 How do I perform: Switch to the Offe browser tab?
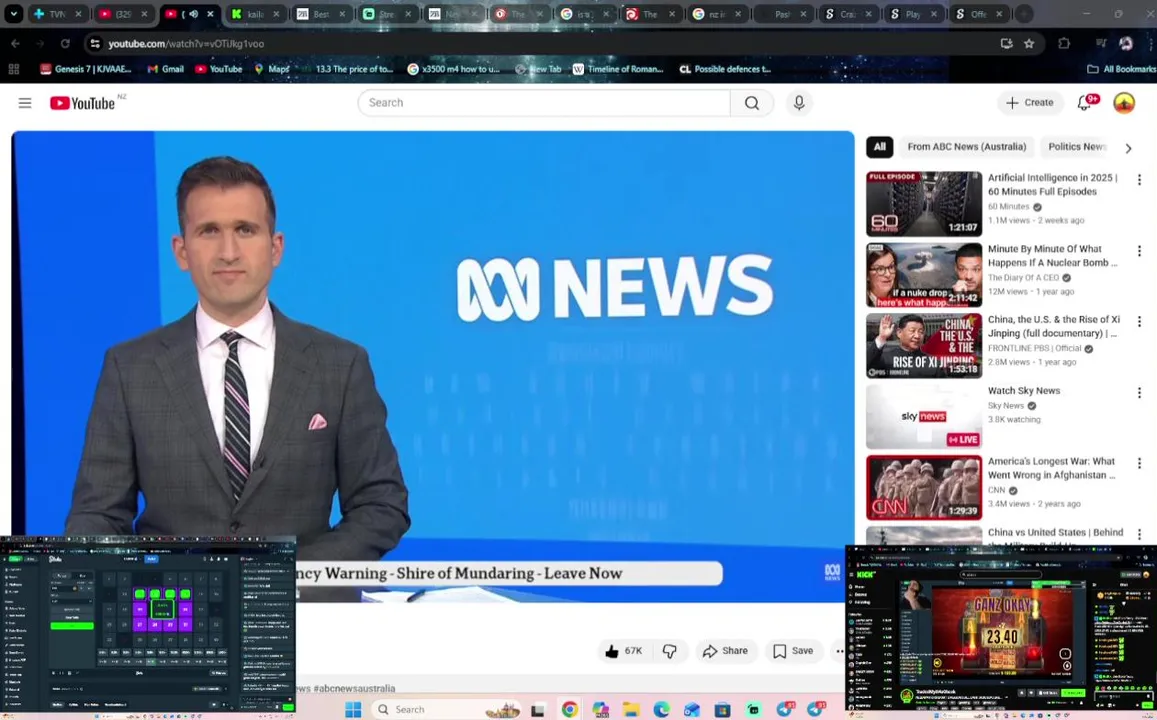[979, 13]
